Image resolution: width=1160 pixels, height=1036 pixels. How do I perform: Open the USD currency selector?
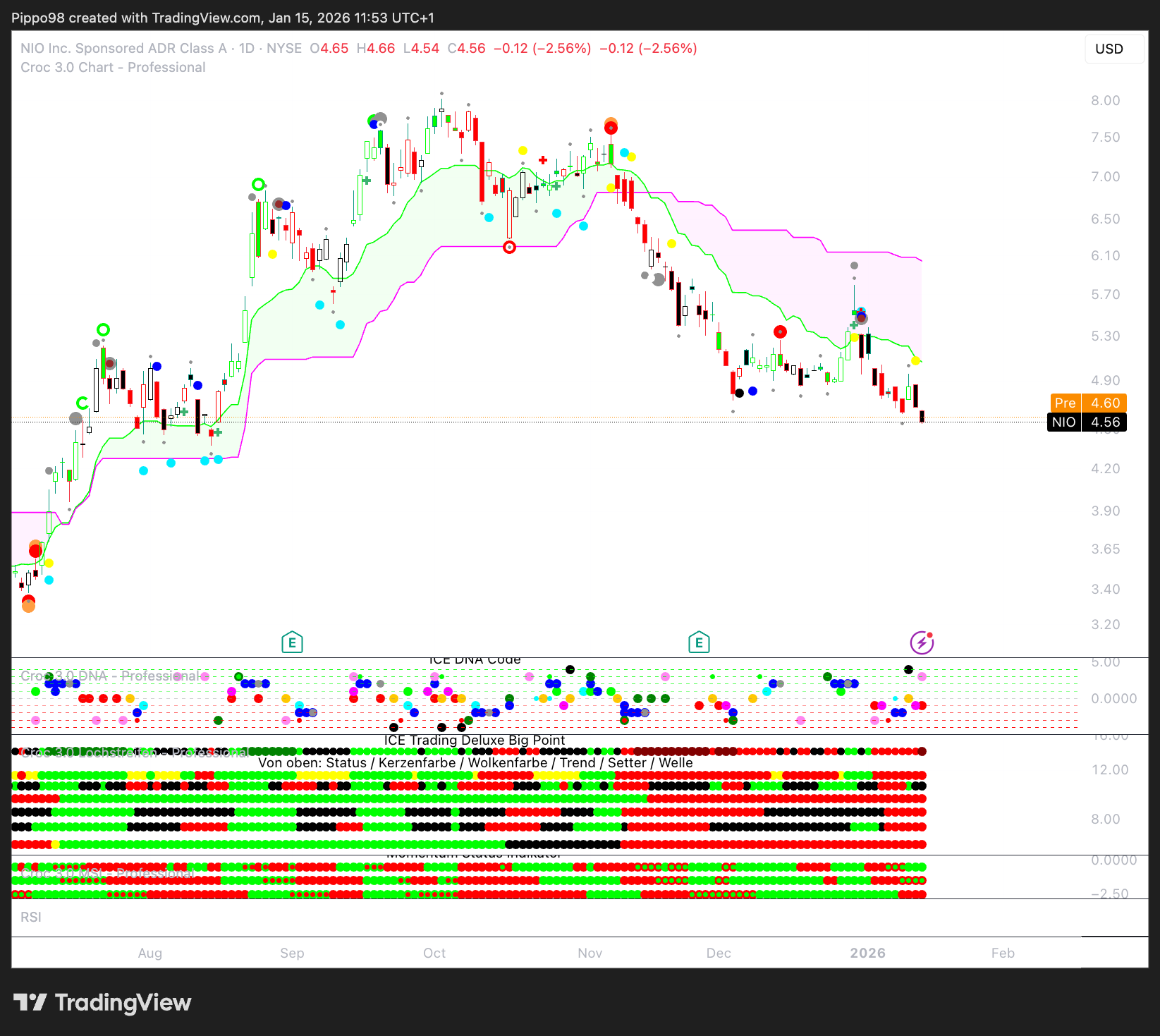(x=1109, y=49)
